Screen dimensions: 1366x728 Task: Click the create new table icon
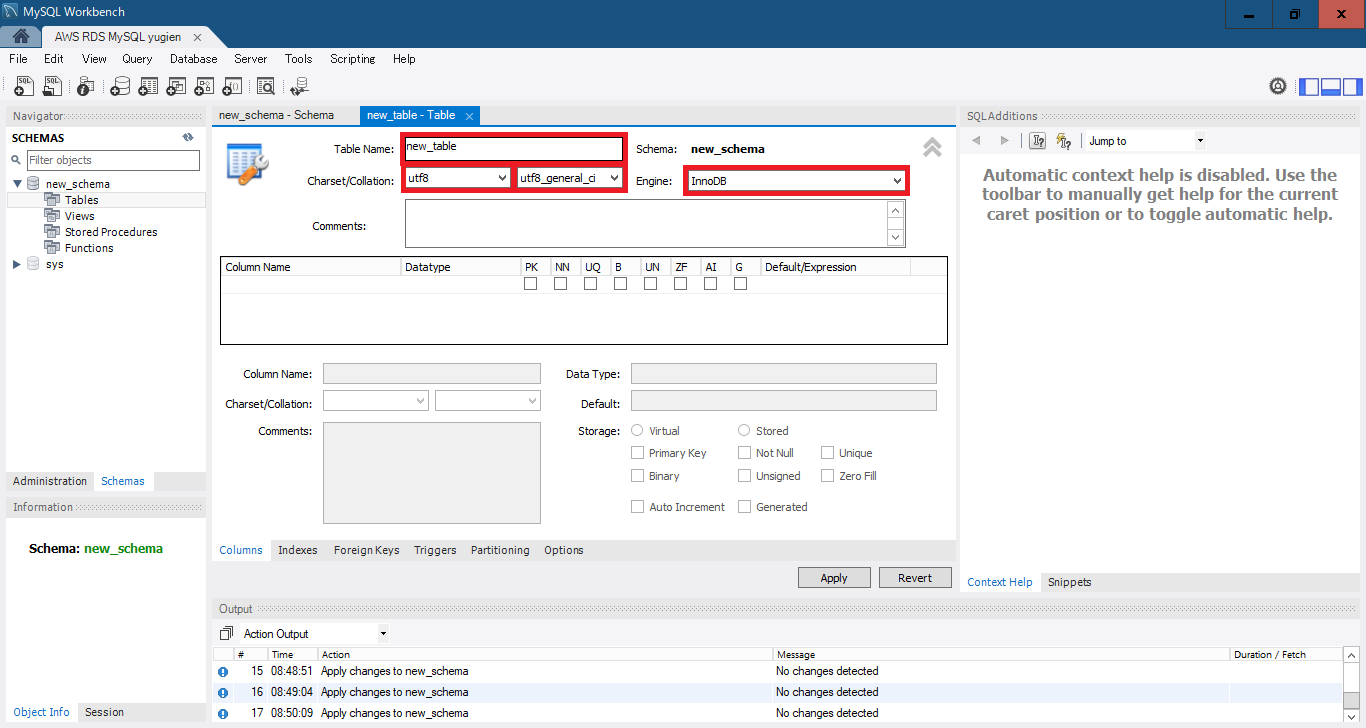[x=148, y=87]
